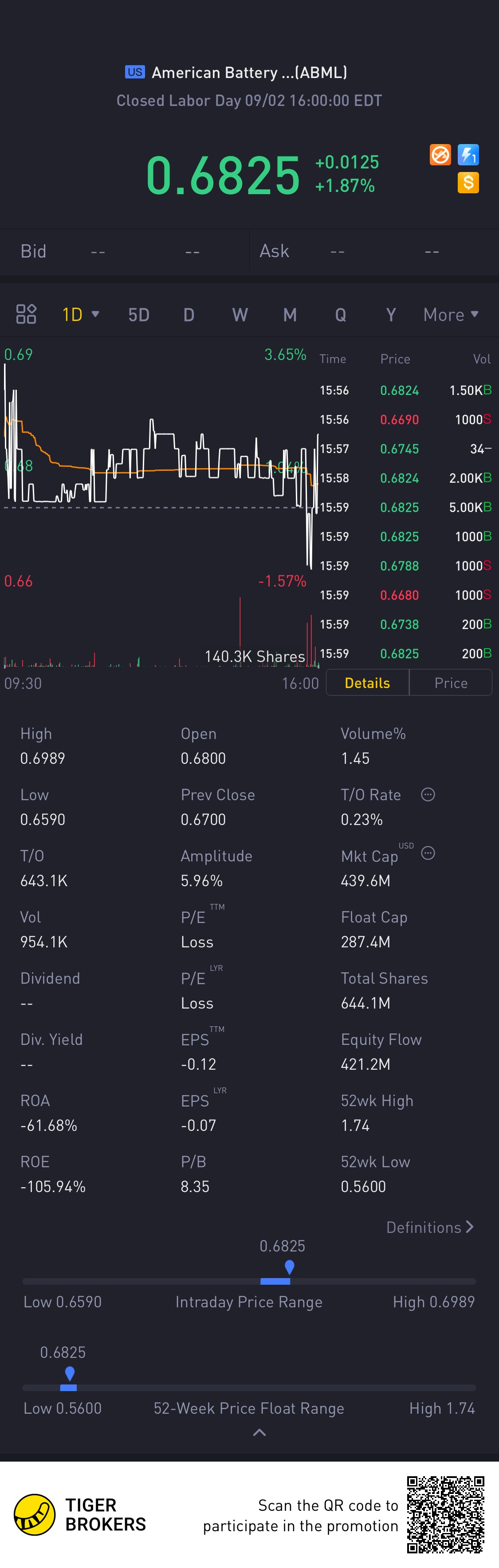The width and height of the screenshot is (499, 1568).
Task: Tap the orange no-shorting badge icon
Action: 440,155
